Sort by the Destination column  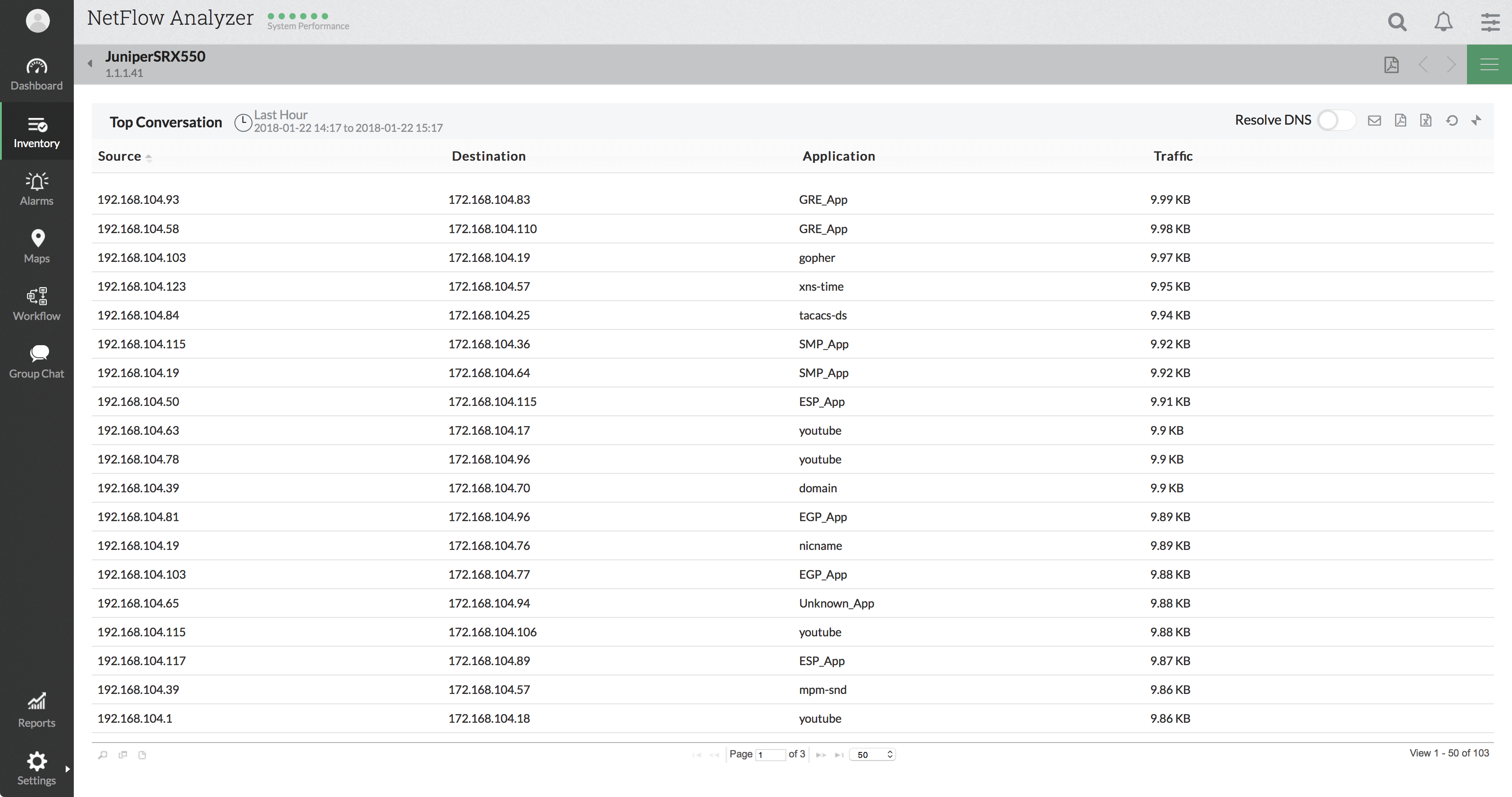pyautogui.click(x=488, y=156)
